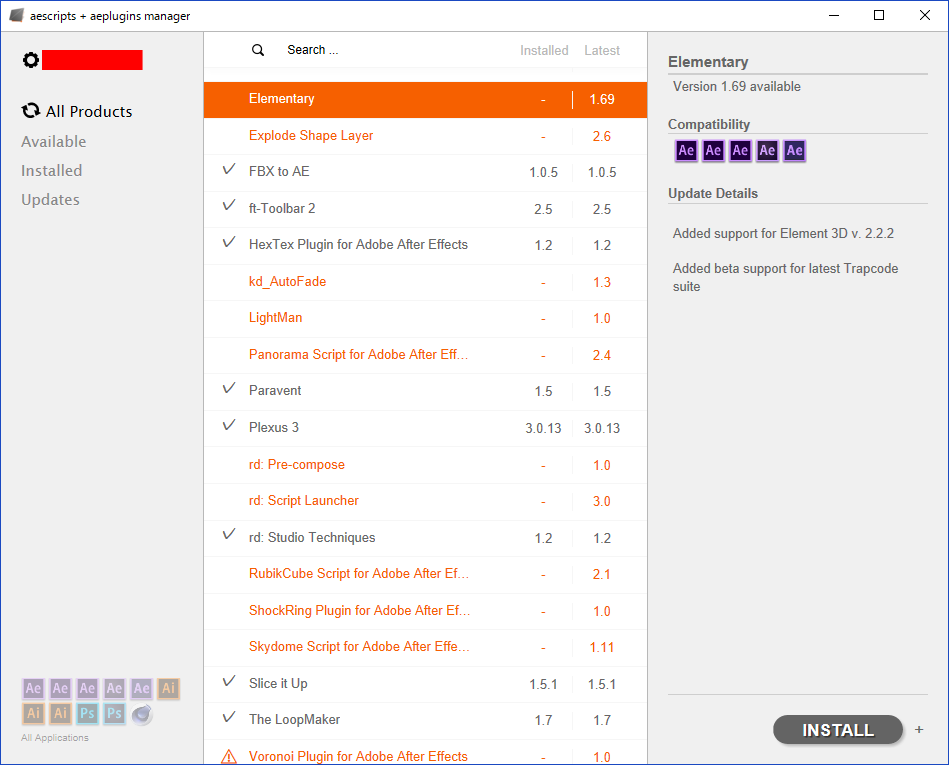Choose the kd_AutoFade entry

pos(425,282)
